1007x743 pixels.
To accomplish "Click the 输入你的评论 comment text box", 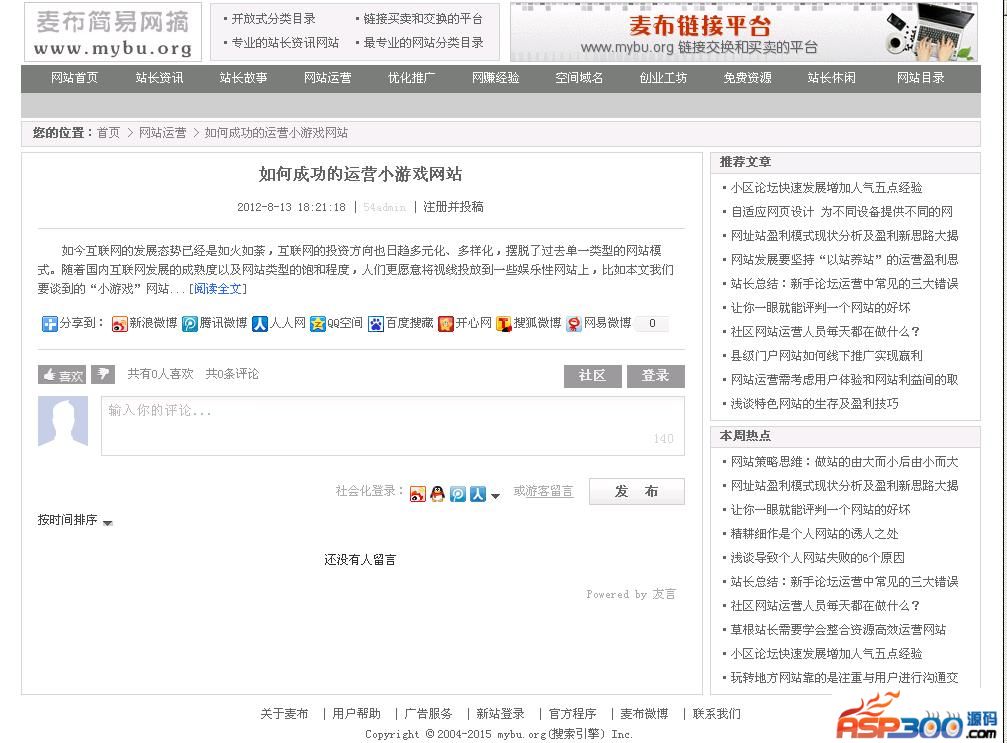I will click(392, 425).
